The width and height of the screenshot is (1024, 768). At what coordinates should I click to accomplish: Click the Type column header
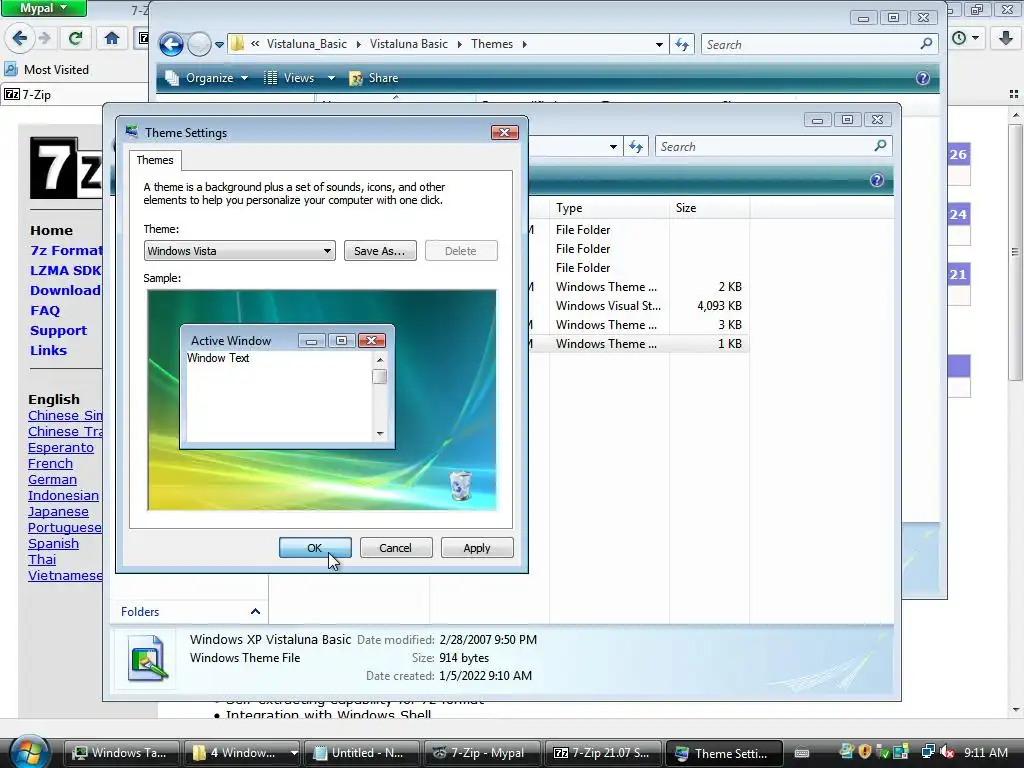(x=609, y=208)
